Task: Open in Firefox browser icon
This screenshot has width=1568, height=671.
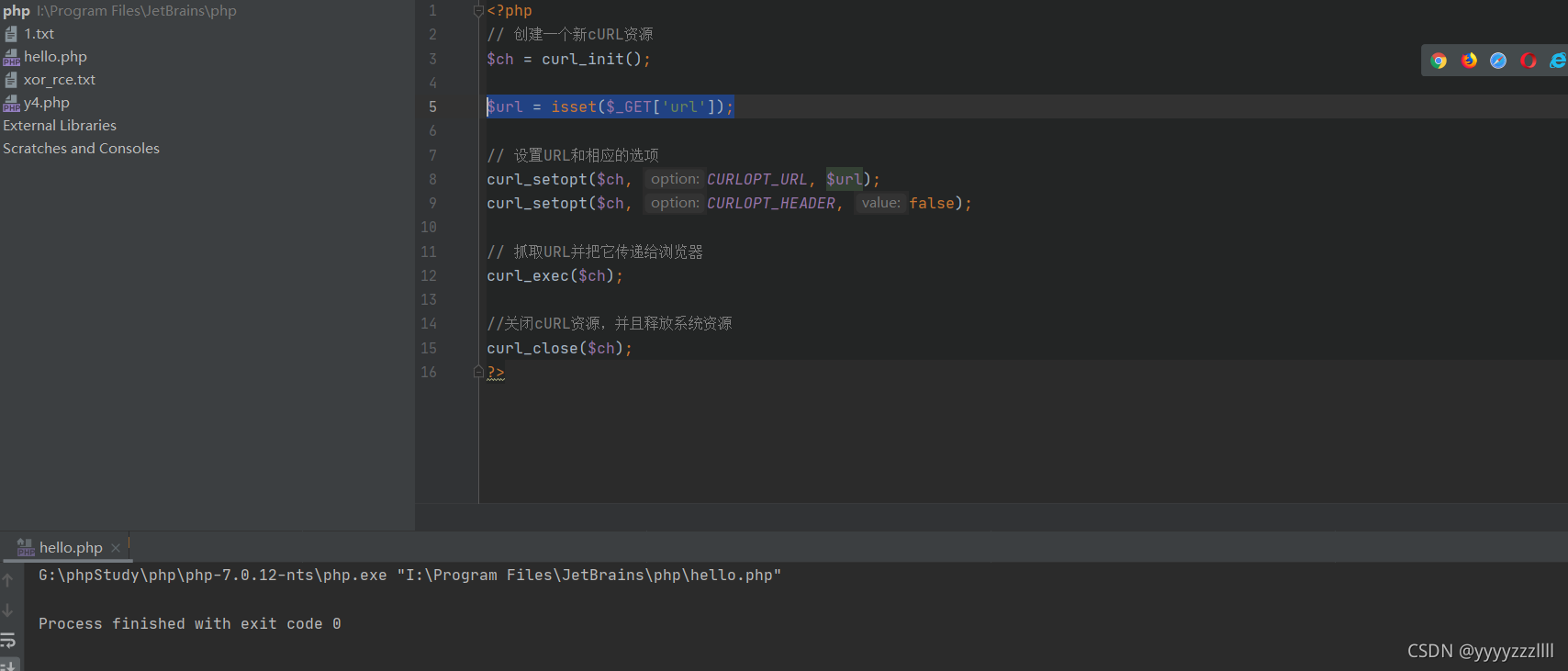Action: (x=1469, y=61)
